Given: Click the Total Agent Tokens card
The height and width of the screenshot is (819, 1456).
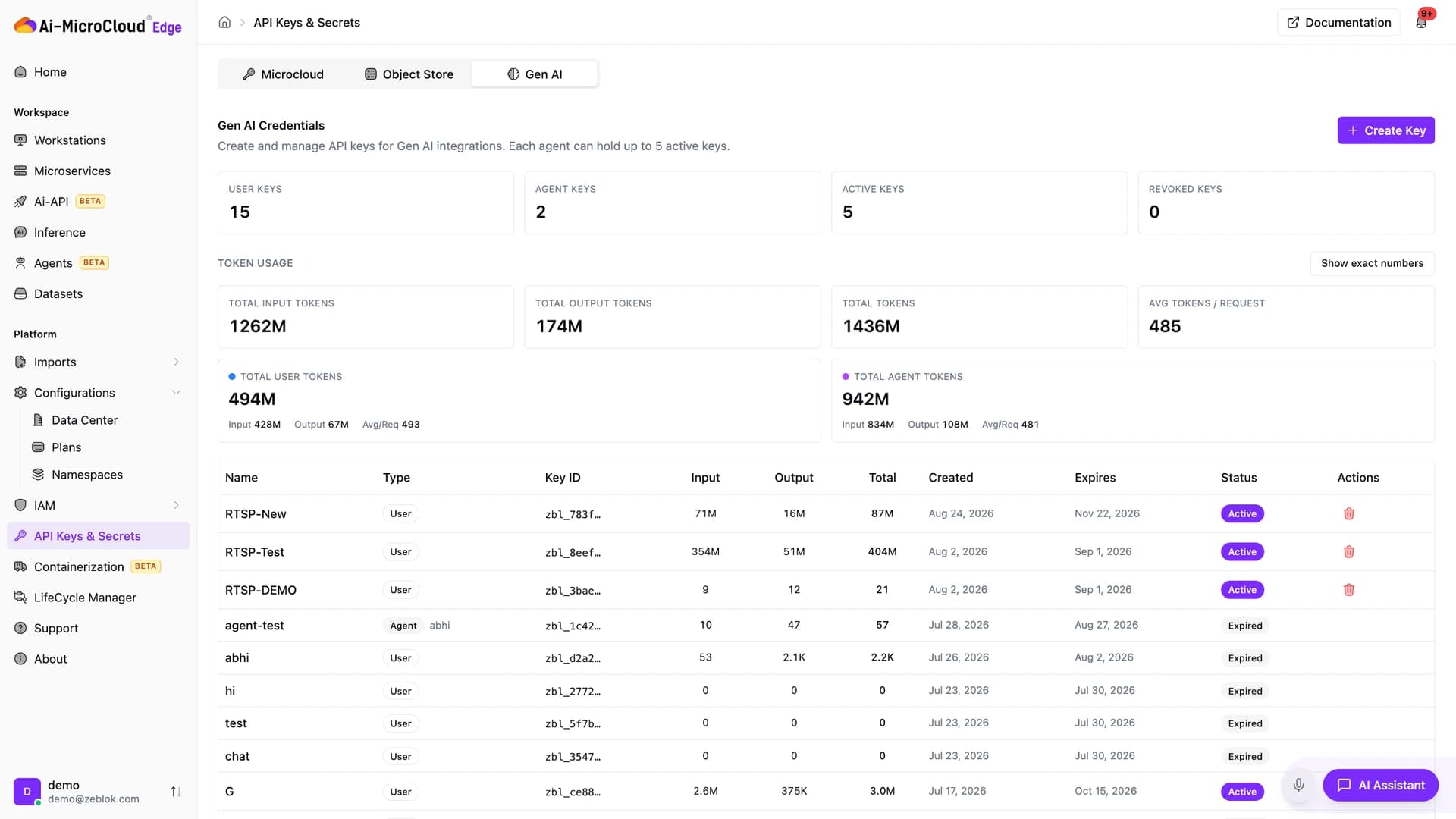Looking at the screenshot, I should pyautogui.click(x=1133, y=400).
